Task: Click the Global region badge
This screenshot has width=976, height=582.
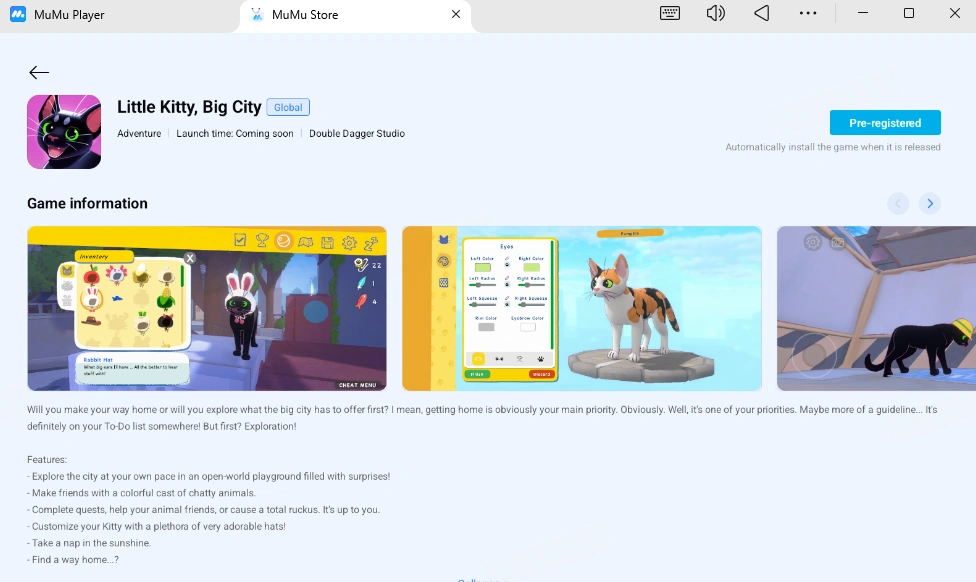Action: (x=288, y=107)
